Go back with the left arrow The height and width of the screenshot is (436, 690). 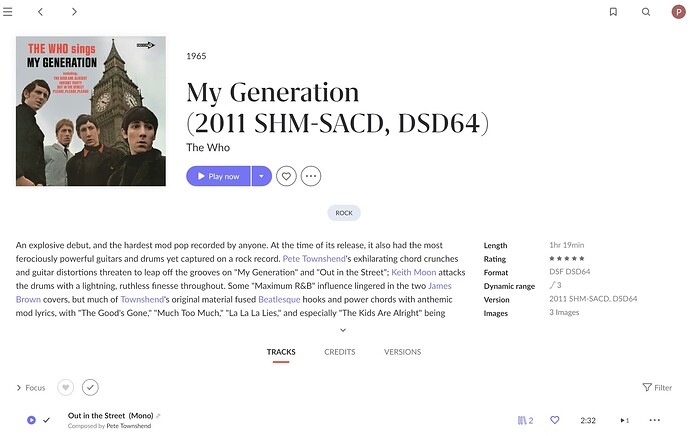pyautogui.click(x=40, y=12)
